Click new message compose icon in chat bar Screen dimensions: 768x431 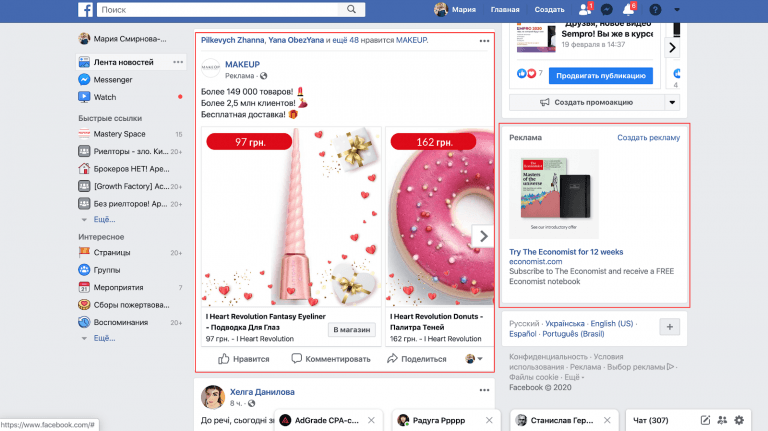coord(705,420)
